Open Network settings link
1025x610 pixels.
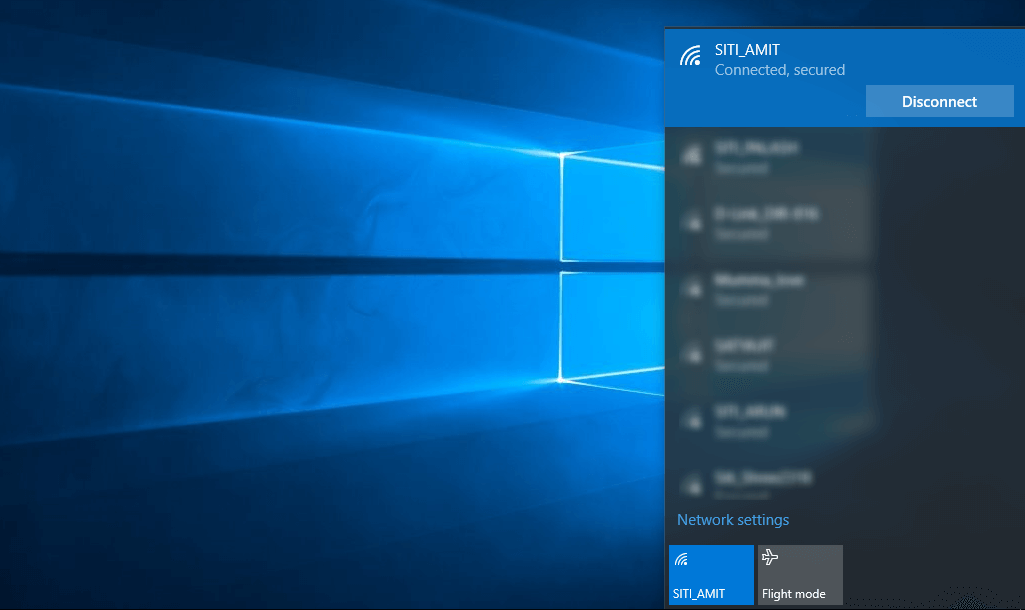[733, 520]
